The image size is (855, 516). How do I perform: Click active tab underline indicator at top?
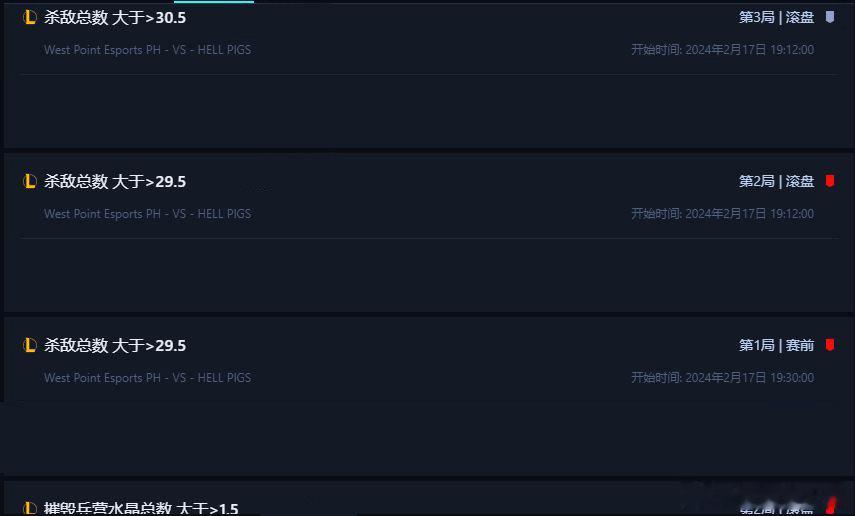214,2
